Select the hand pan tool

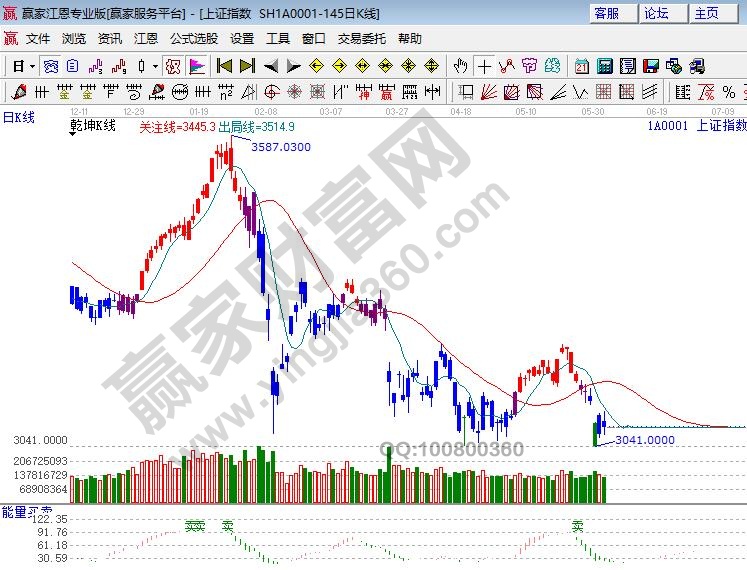[460, 66]
